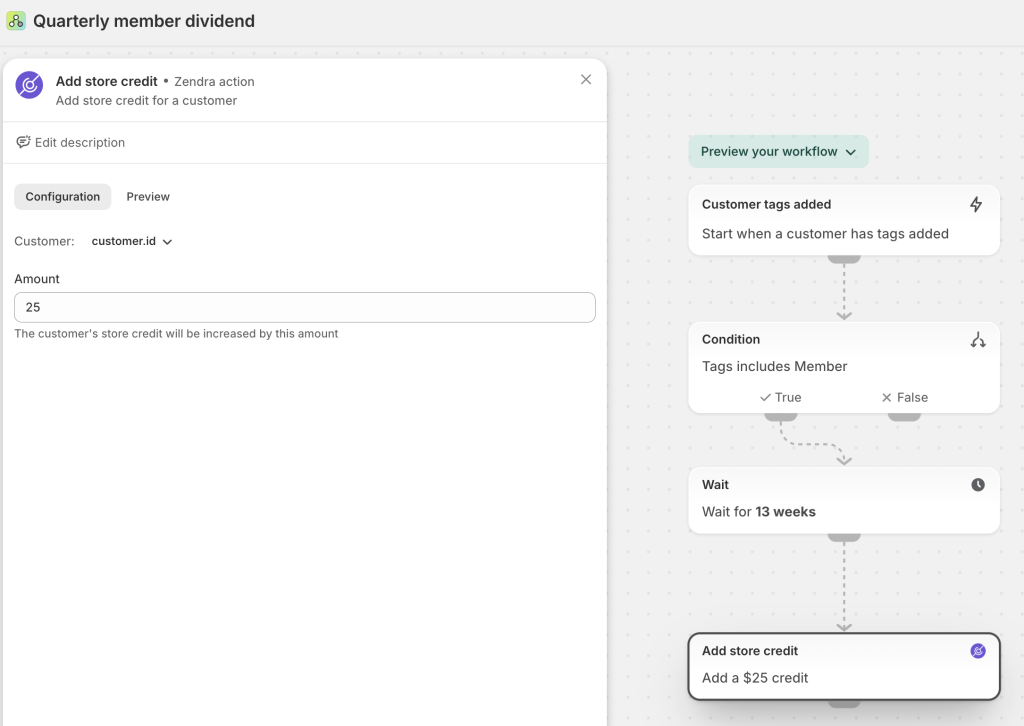Click the text 'Tags includes Member'
The image size is (1024, 726).
pos(775,366)
